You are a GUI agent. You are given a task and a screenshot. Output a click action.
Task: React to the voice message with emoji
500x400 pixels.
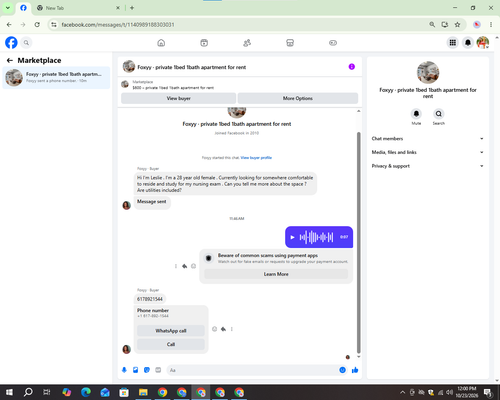tap(193, 266)
